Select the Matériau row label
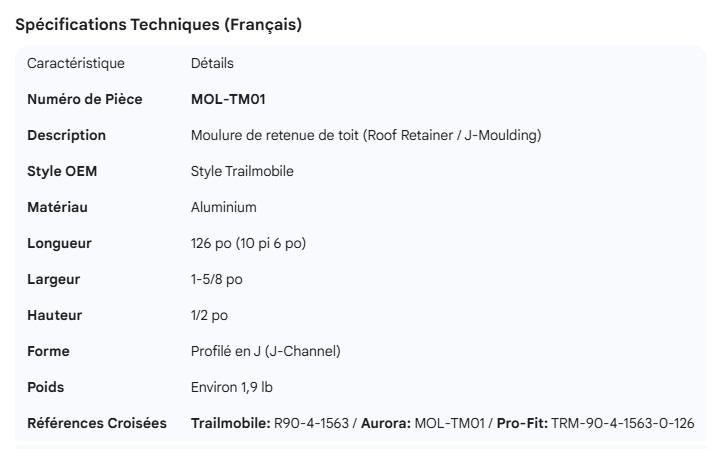The height and width of the screenshot is (449, 713). [58, 207]
